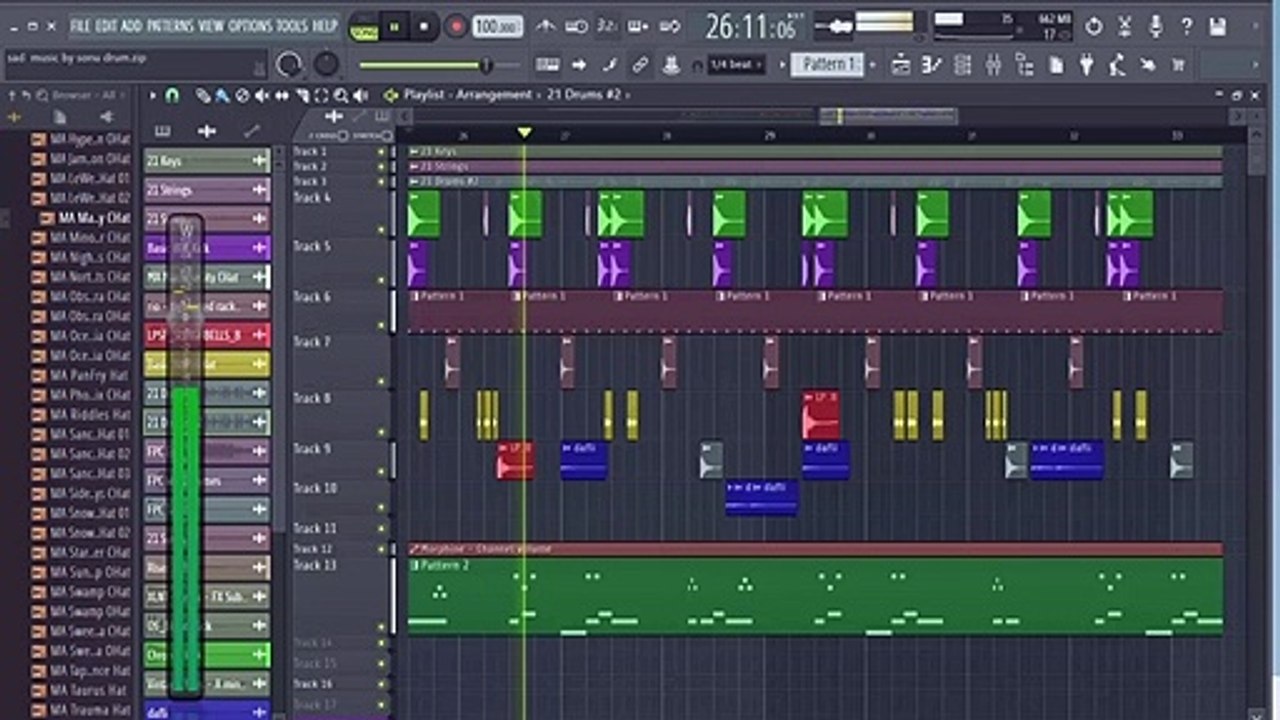This screenshot has width=1280, height=720.
Task: Open the Piano roll view icon
Action: 932,65
